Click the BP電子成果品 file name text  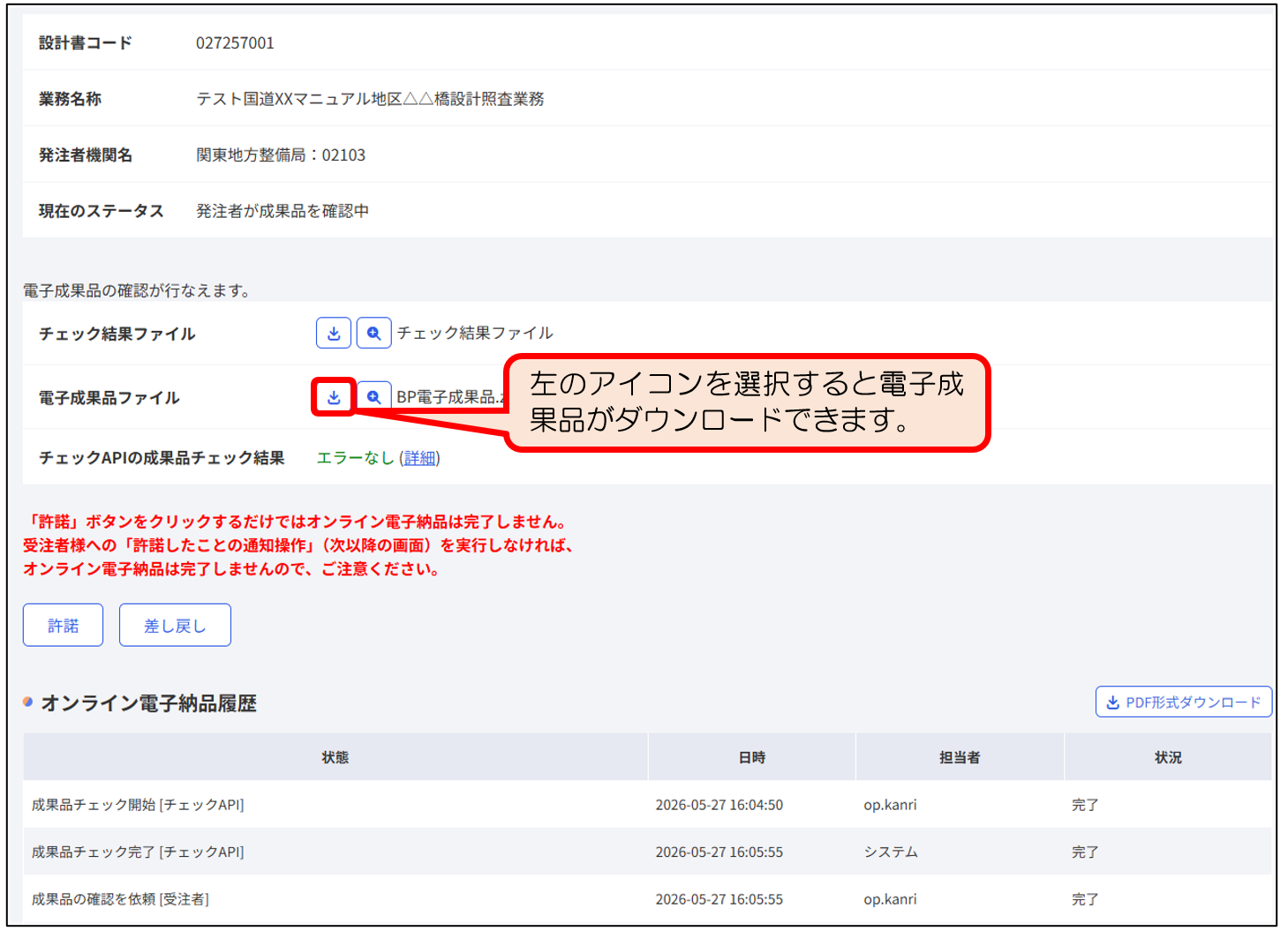450,397
